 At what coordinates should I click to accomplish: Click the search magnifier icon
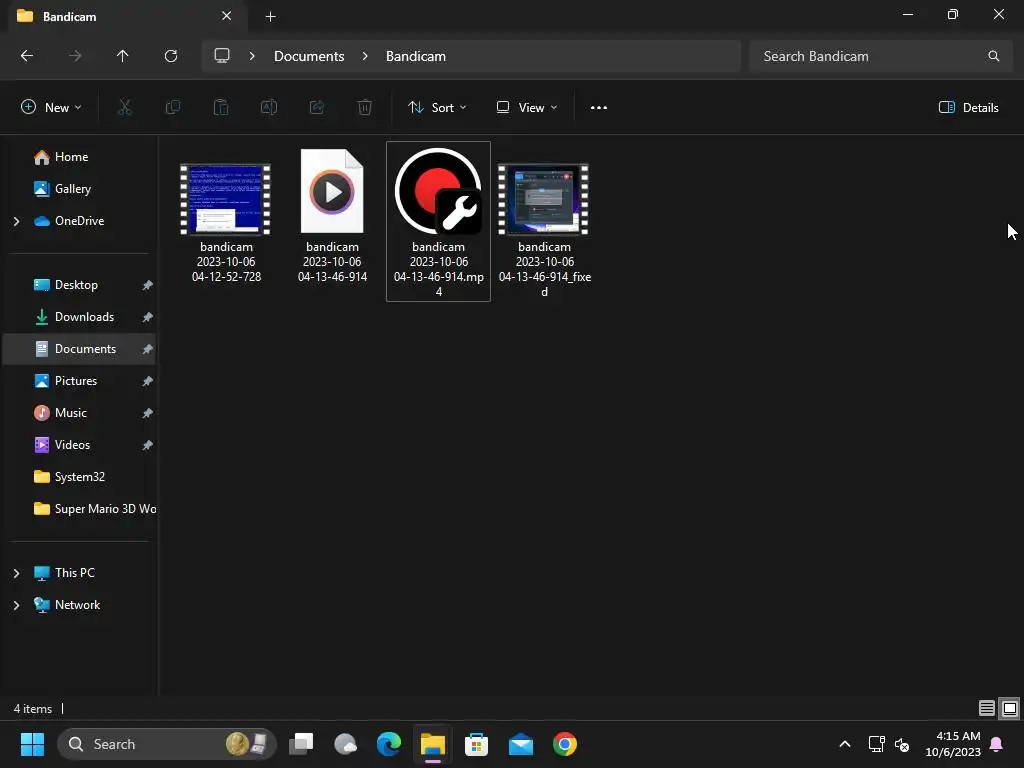click(x=993, y=56)
